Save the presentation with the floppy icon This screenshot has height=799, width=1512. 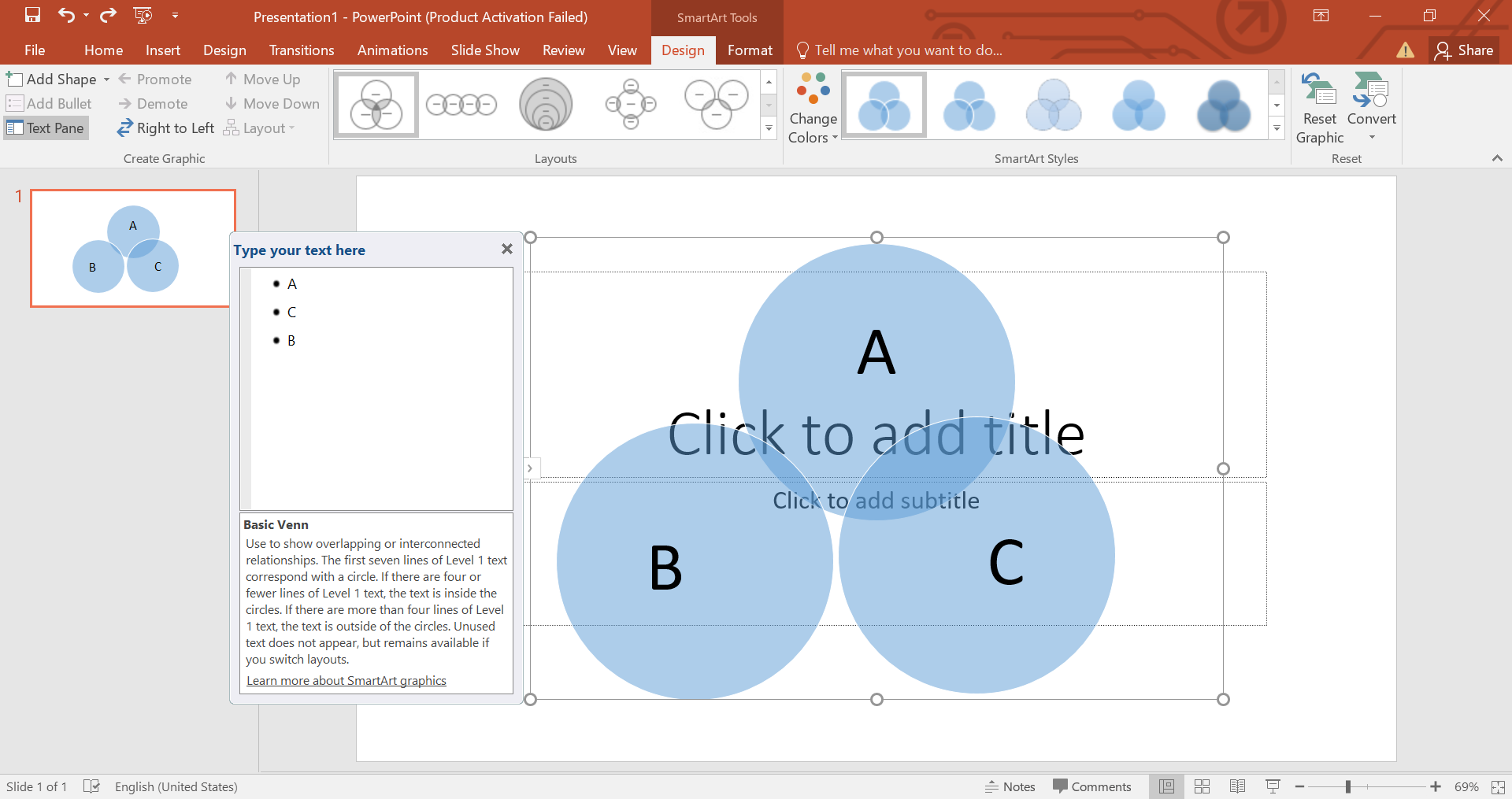point(32,15)
